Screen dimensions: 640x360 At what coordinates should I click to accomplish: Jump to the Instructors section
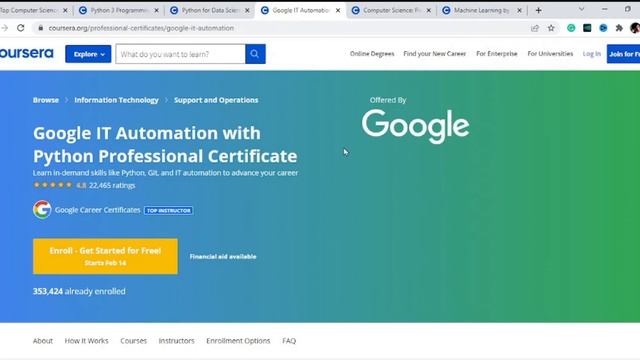(x=176, y=341)
